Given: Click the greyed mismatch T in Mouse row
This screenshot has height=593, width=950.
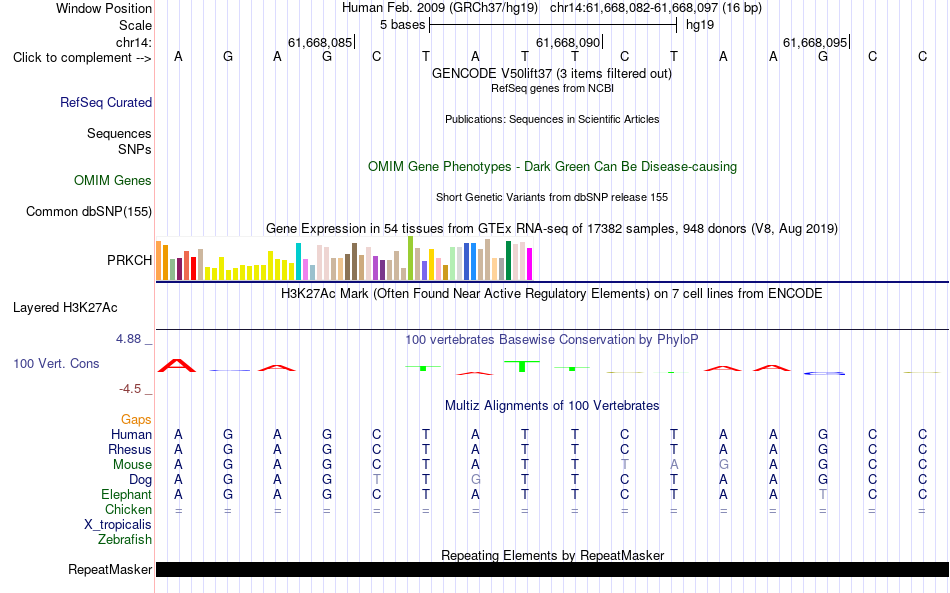Looking at the screenshot, I should click(x=625, y=465).
